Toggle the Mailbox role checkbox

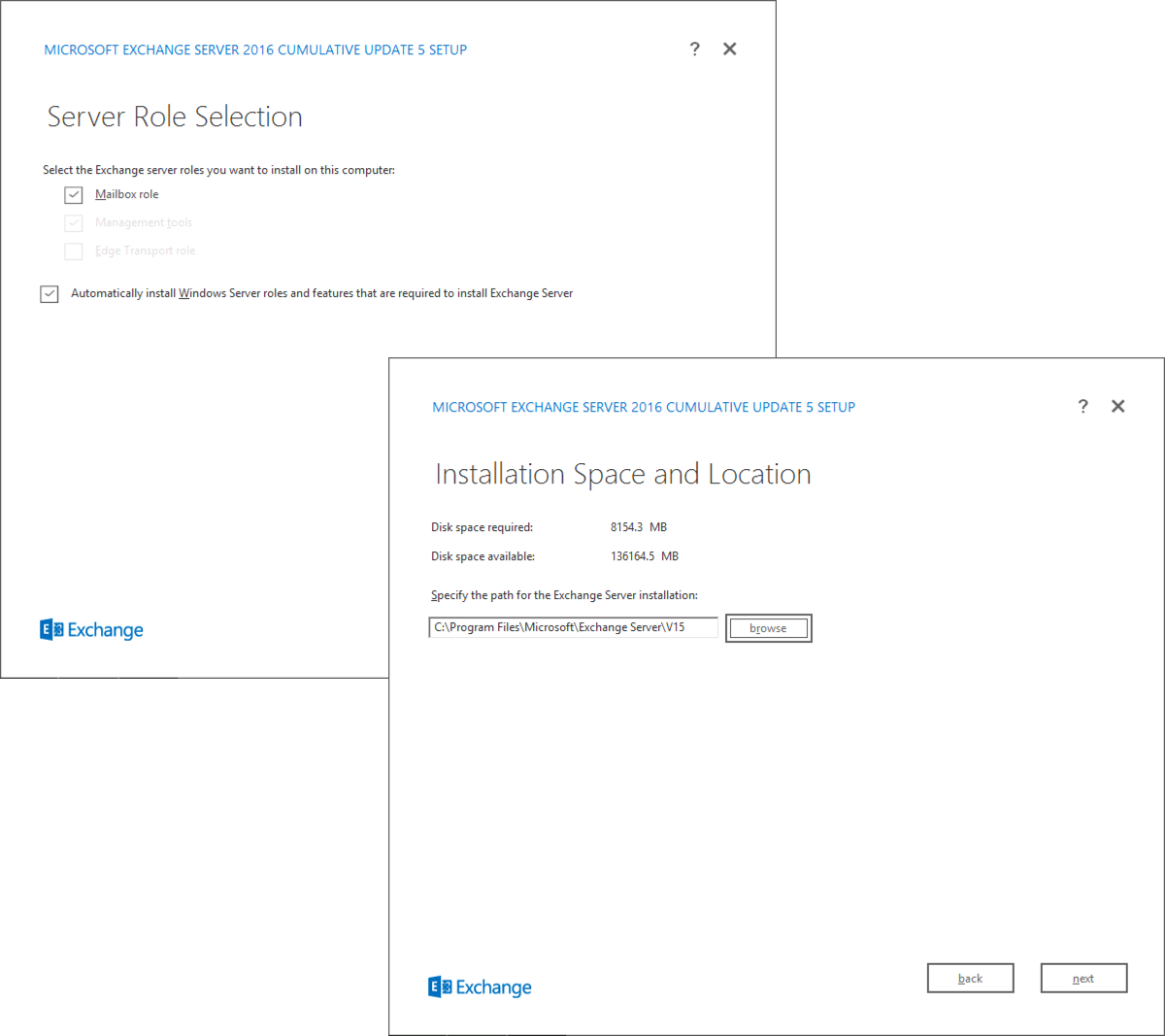point(74,195)
